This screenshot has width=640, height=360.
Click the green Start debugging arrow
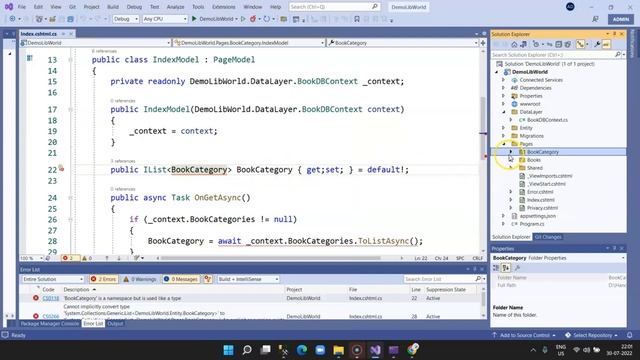point(194,19)
